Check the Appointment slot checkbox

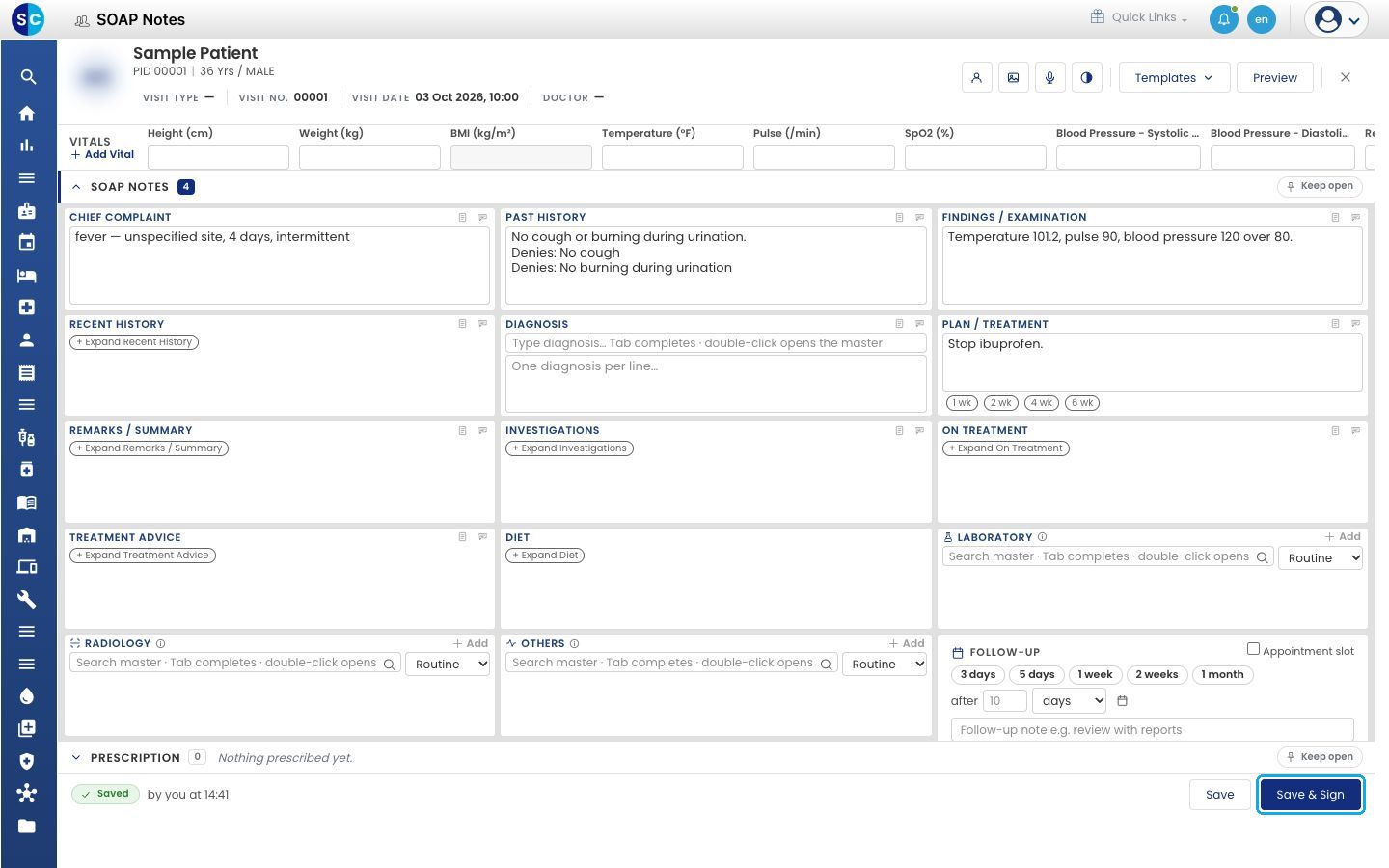pos(1253,649)
